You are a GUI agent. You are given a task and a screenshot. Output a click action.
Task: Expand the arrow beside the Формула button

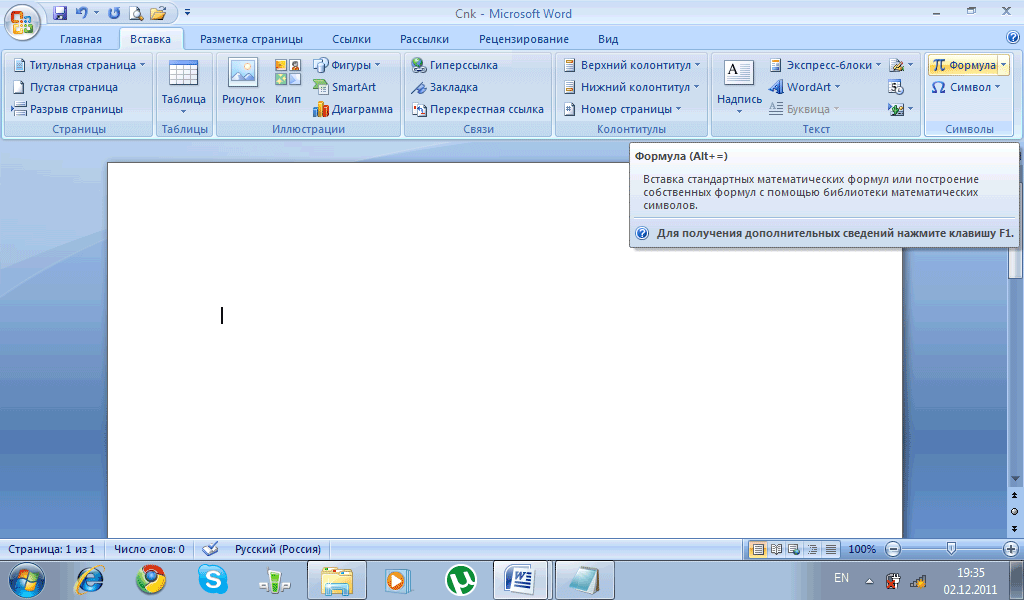pyautogui.click(x=1004, y=65)
